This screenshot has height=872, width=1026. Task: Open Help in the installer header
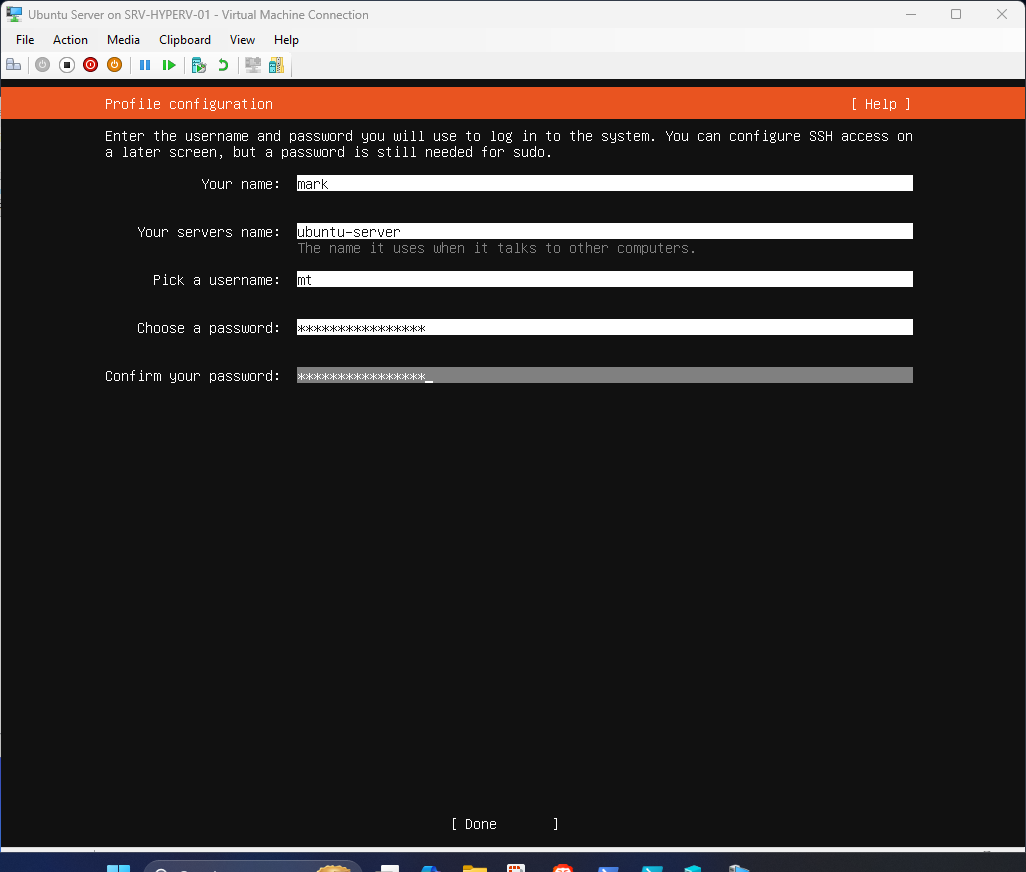(x=879, y=103)
